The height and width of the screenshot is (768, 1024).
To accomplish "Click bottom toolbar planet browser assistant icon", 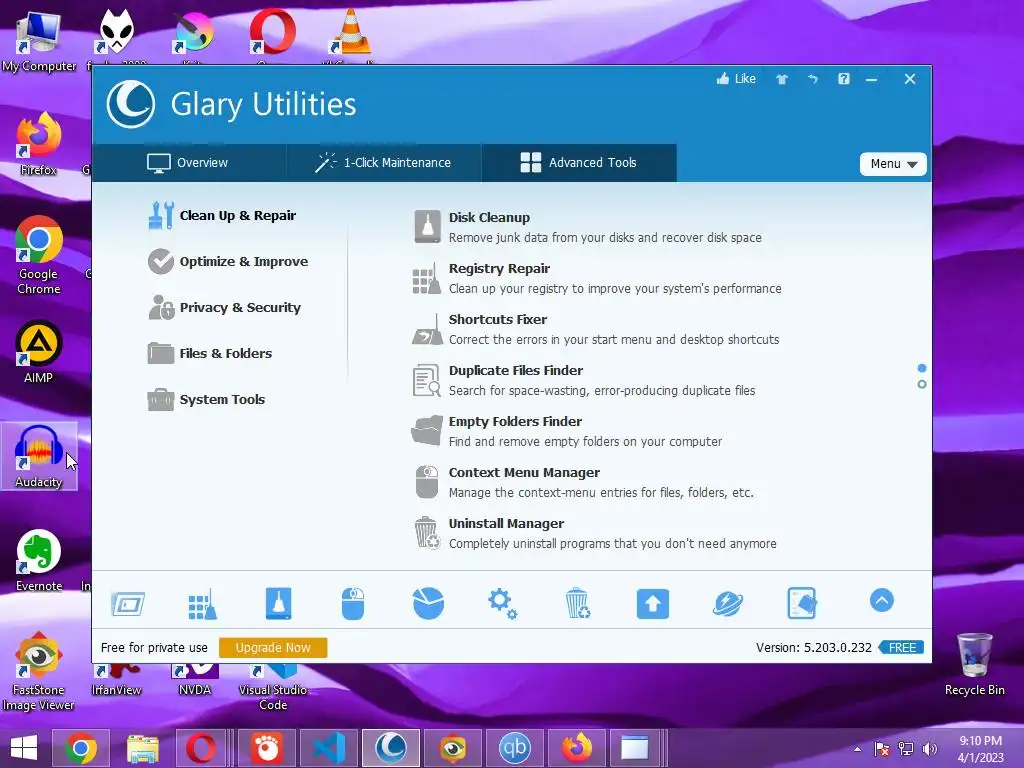I will click(x=728, y=603).
